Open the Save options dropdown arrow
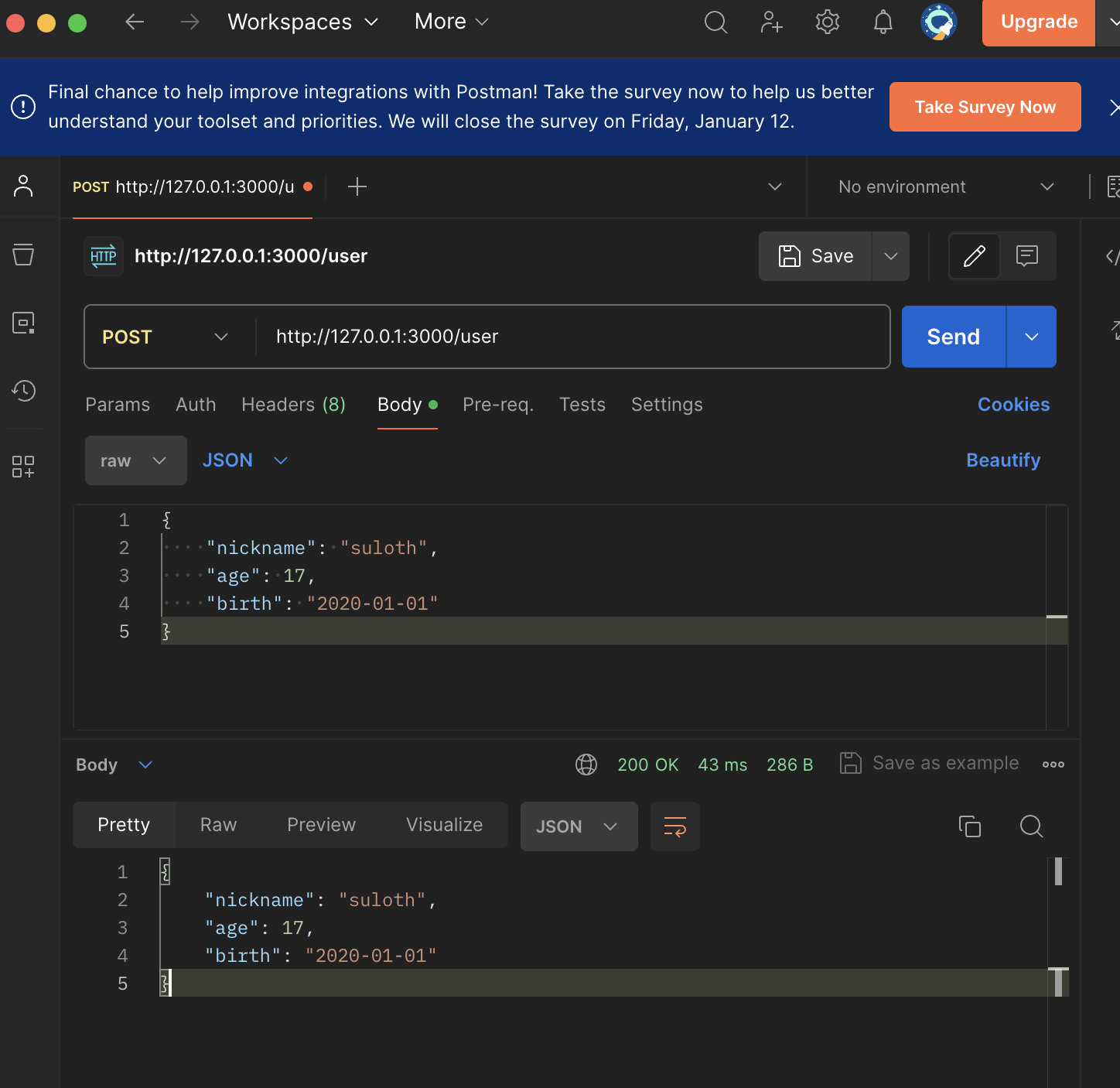Screen dimensions: 1120x1088 (891, 256)
